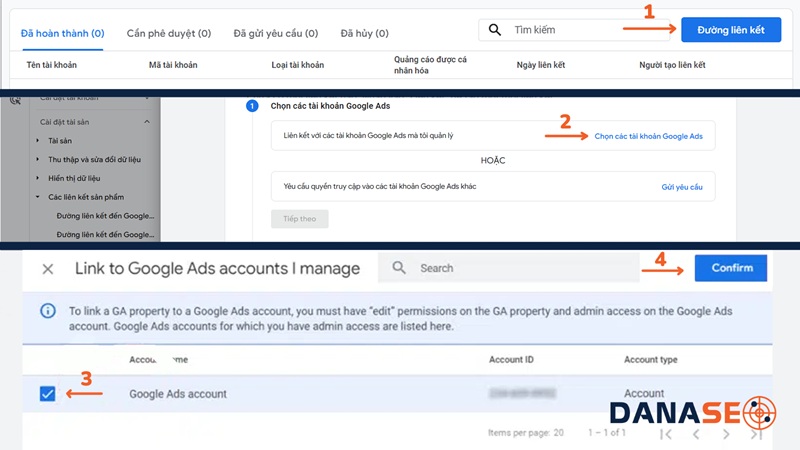The image size is (800, 450).
Task: Go to next page of accounts
Action: tap(726, 434)
